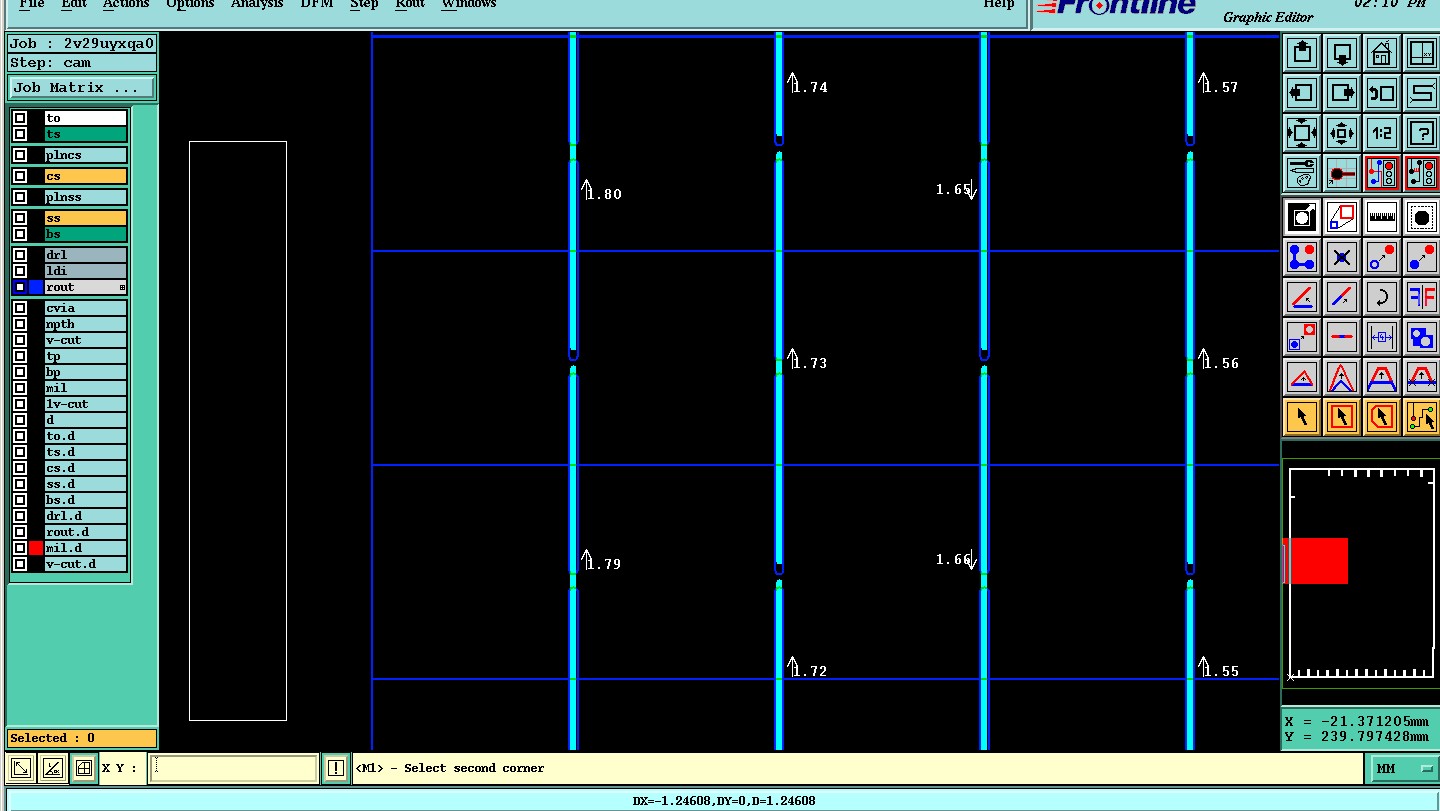This screenshot has height=811, width=1440.
Task: Open the Rout menu
Action: (410, 4)
